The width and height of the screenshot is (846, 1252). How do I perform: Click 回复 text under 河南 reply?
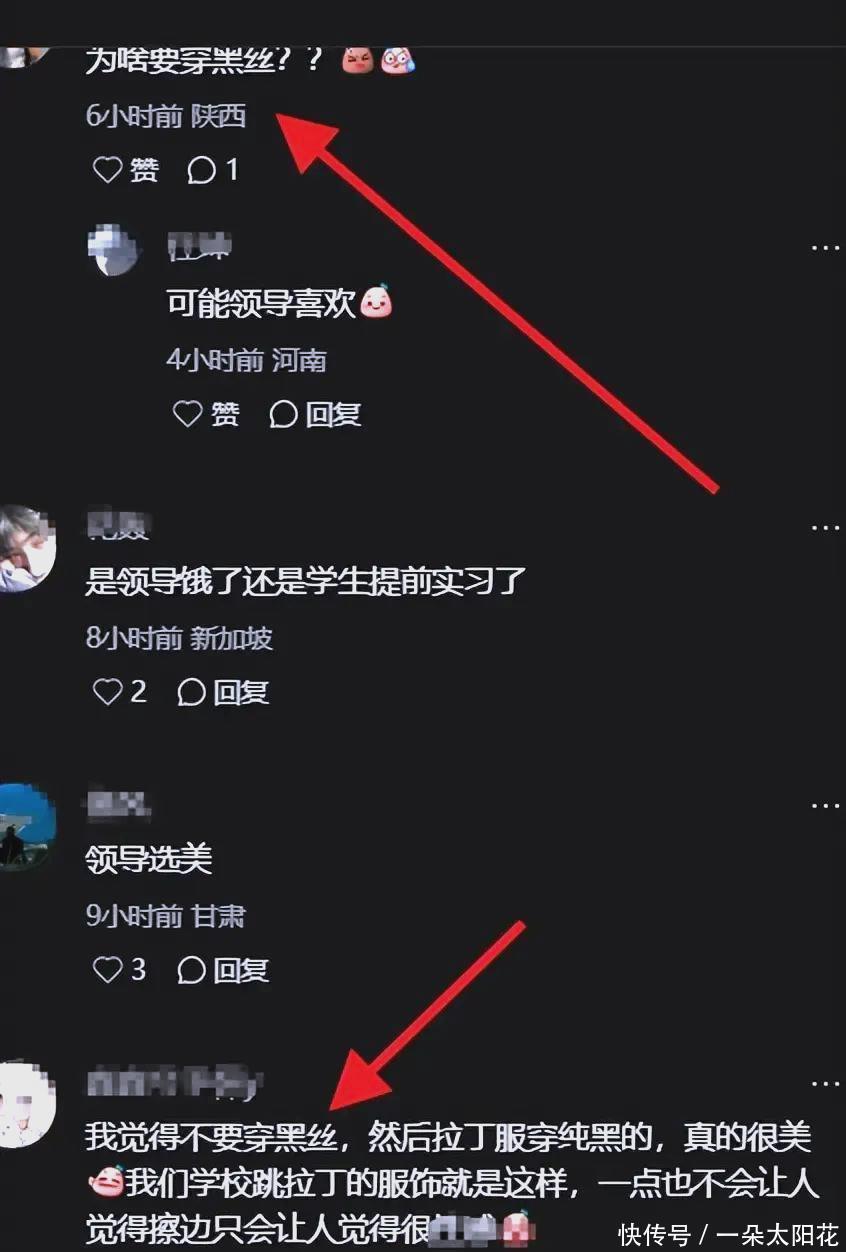click(333, 414)
